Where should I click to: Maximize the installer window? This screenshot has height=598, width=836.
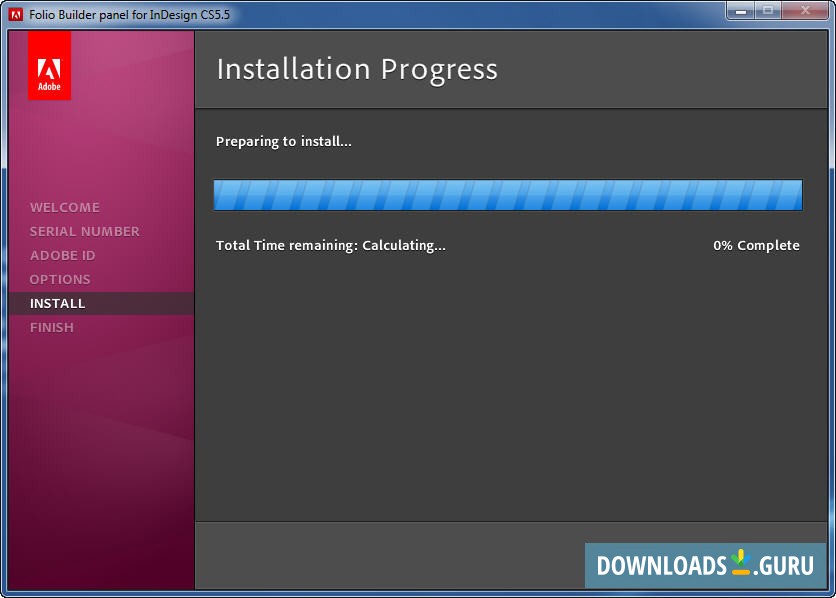(768, 12)
